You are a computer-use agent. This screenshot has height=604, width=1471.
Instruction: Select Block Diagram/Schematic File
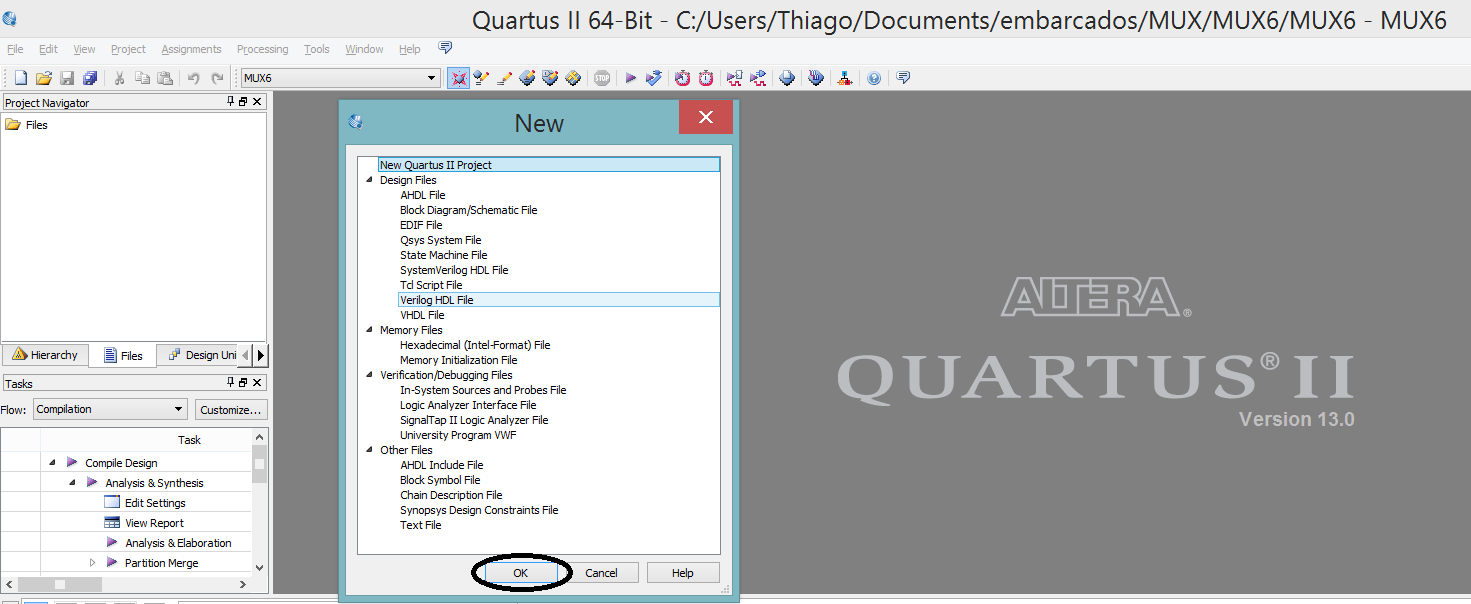[468, 210]
